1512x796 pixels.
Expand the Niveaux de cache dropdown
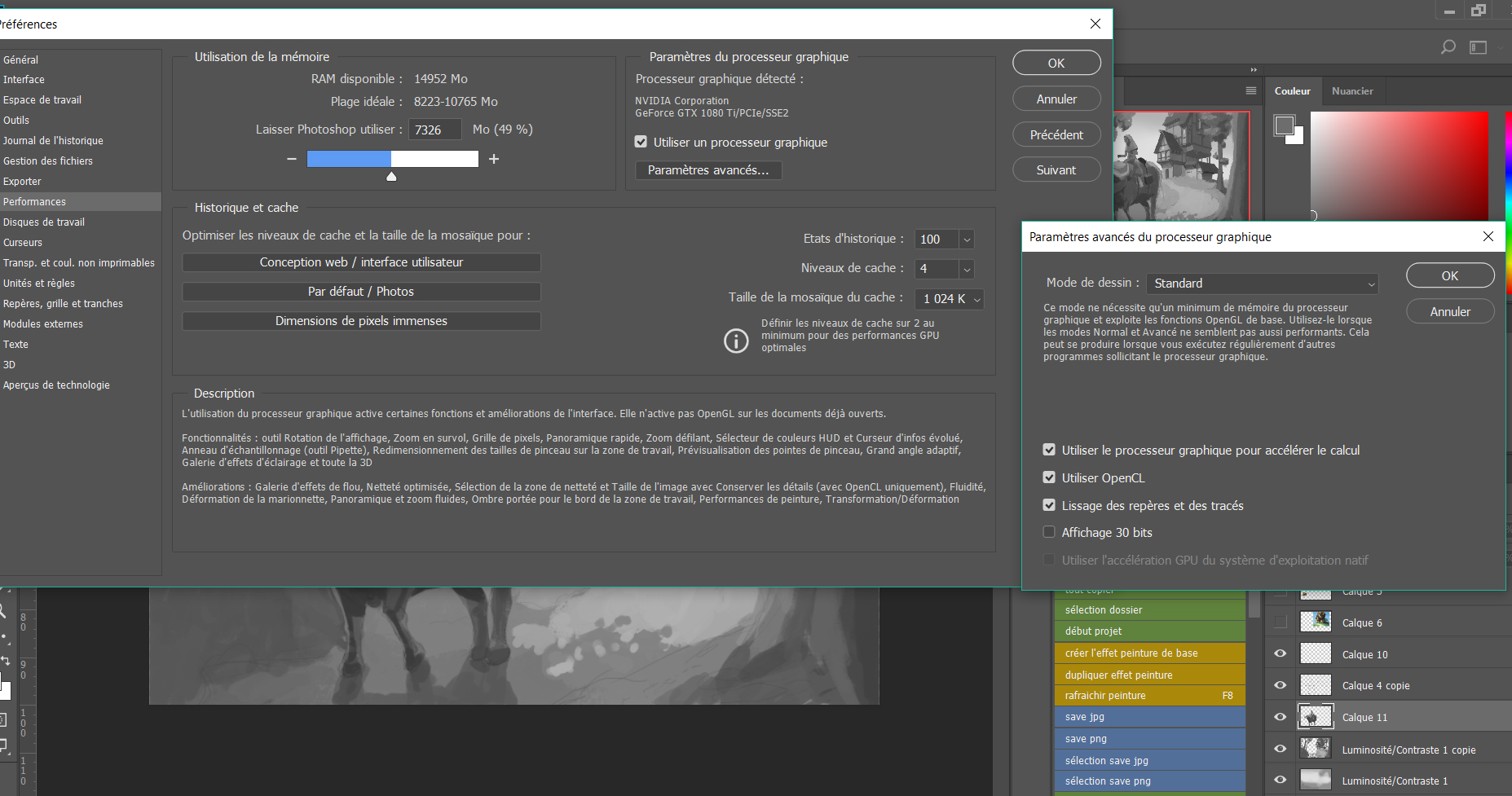[x=967, y=269]
